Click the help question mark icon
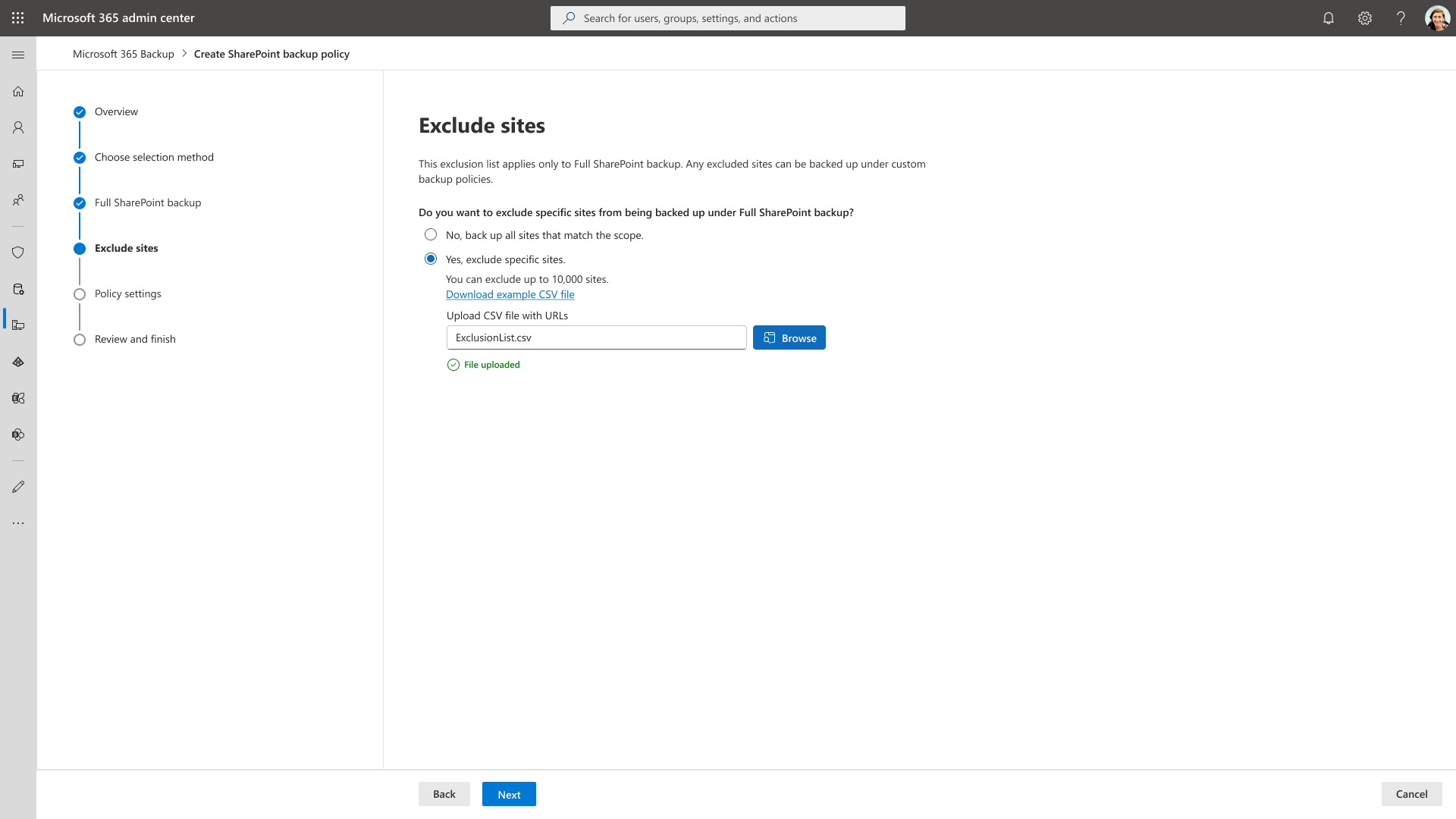 click(1401, 18)
